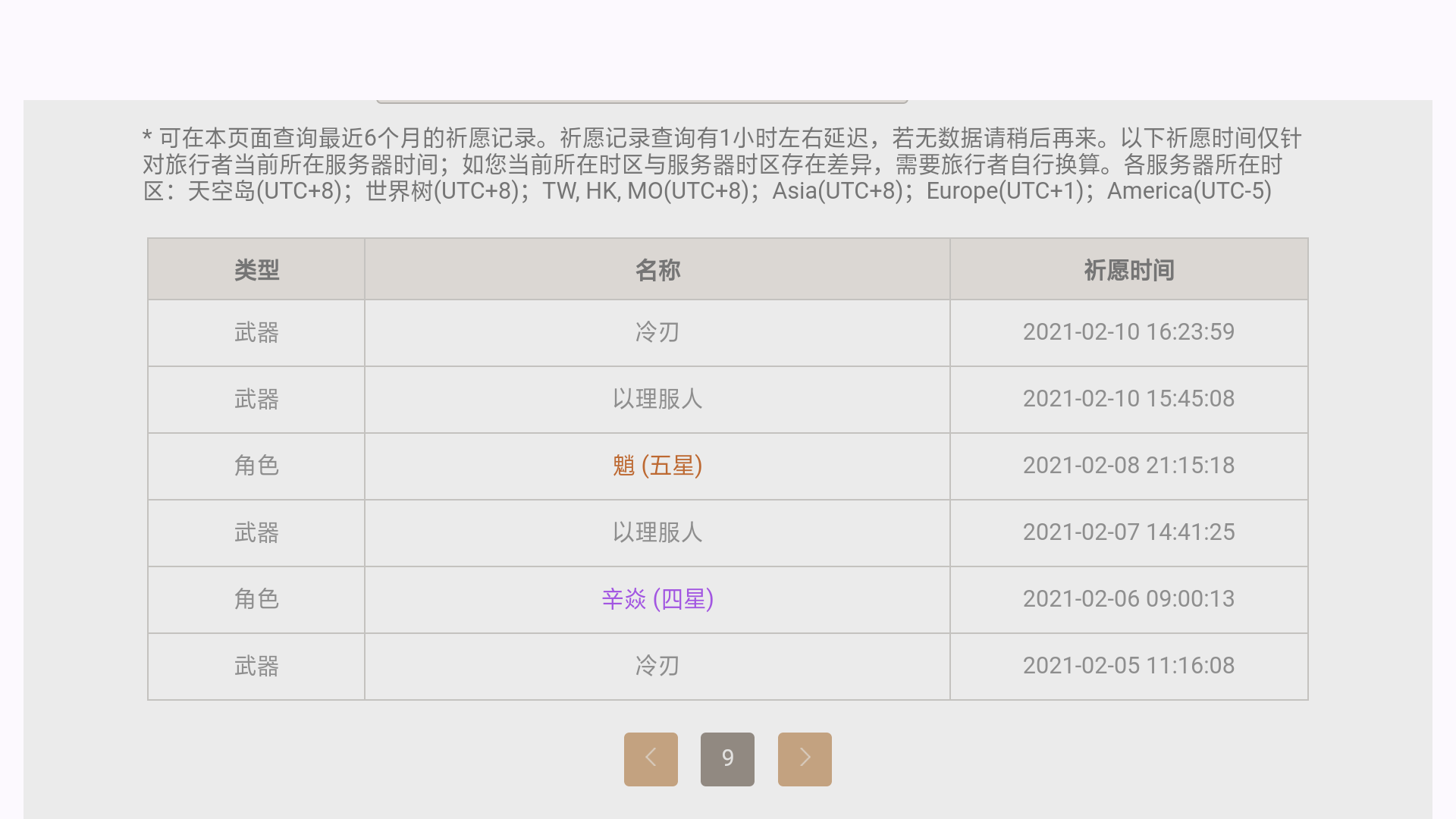The width and height of the screenshot is (1456, 819).
Task: Click 武器 type in the 15:45:08 row
Action: pyautogui.click(x=256, y=399)
